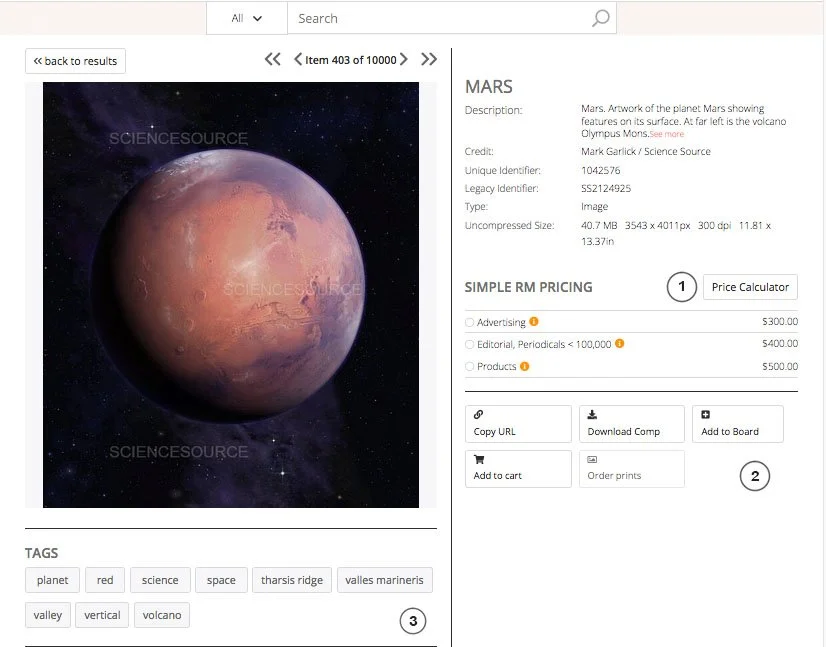Go to next item arrow

[x=404, y=59]
